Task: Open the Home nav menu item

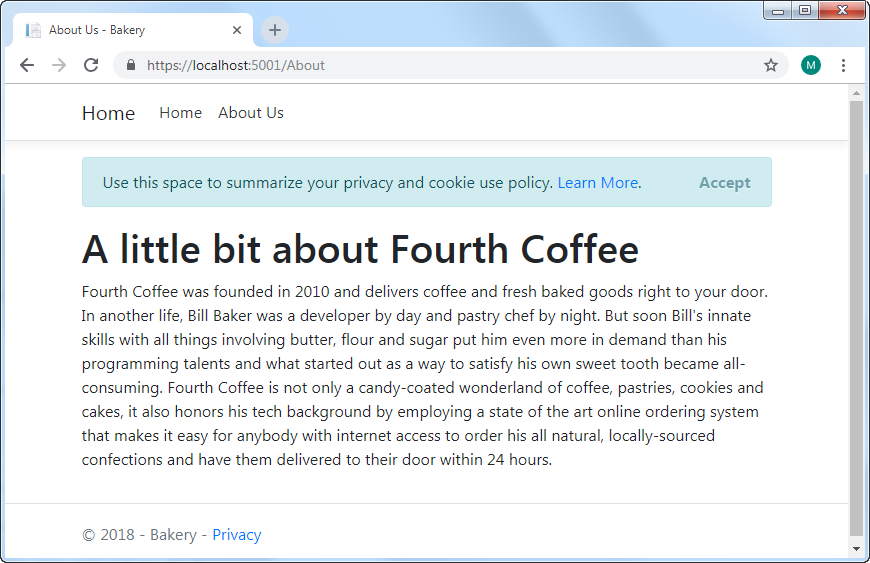Action: point(180,113)
